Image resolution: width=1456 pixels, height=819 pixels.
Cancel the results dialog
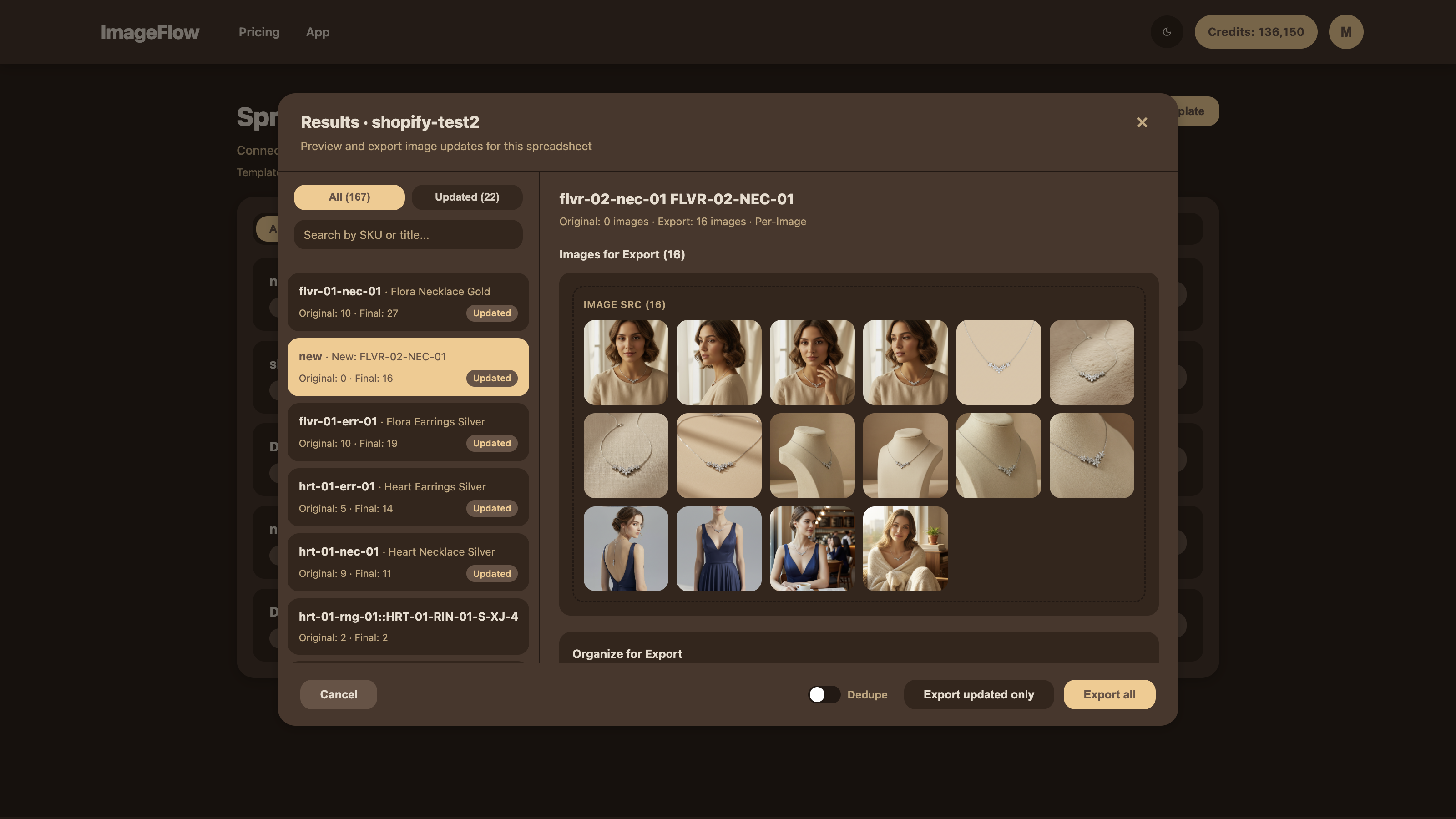tap(338, 694)
